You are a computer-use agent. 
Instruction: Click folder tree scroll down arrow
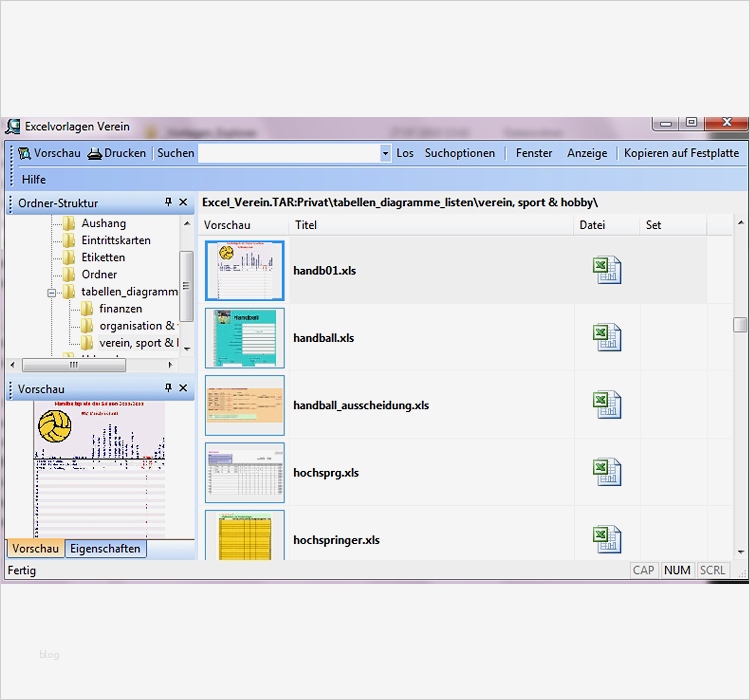pos(187,349)
